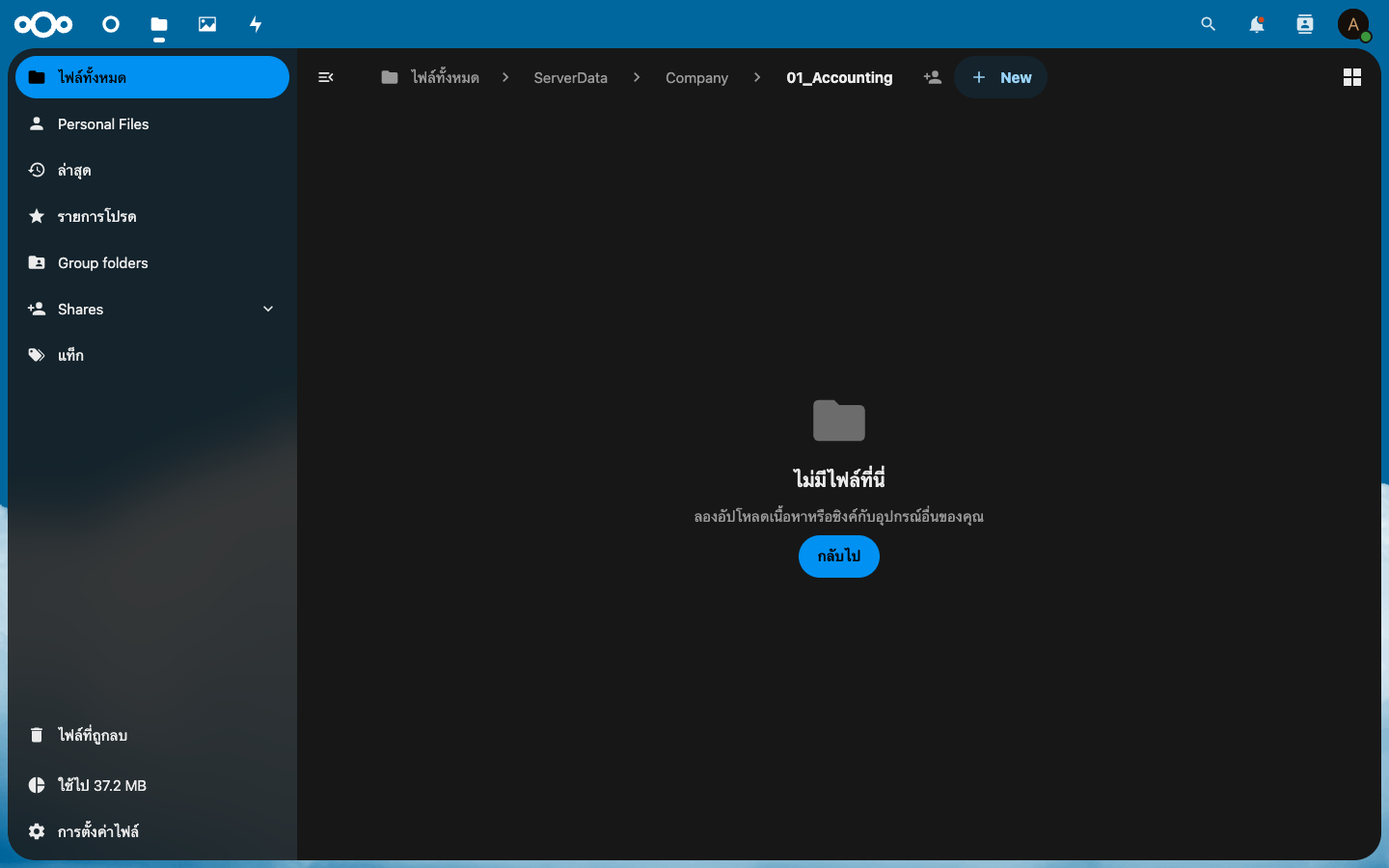This screenshot has width=1389, height=868.
Task: Open unified search magnifier icon
Action: (x=1209, y=24)
